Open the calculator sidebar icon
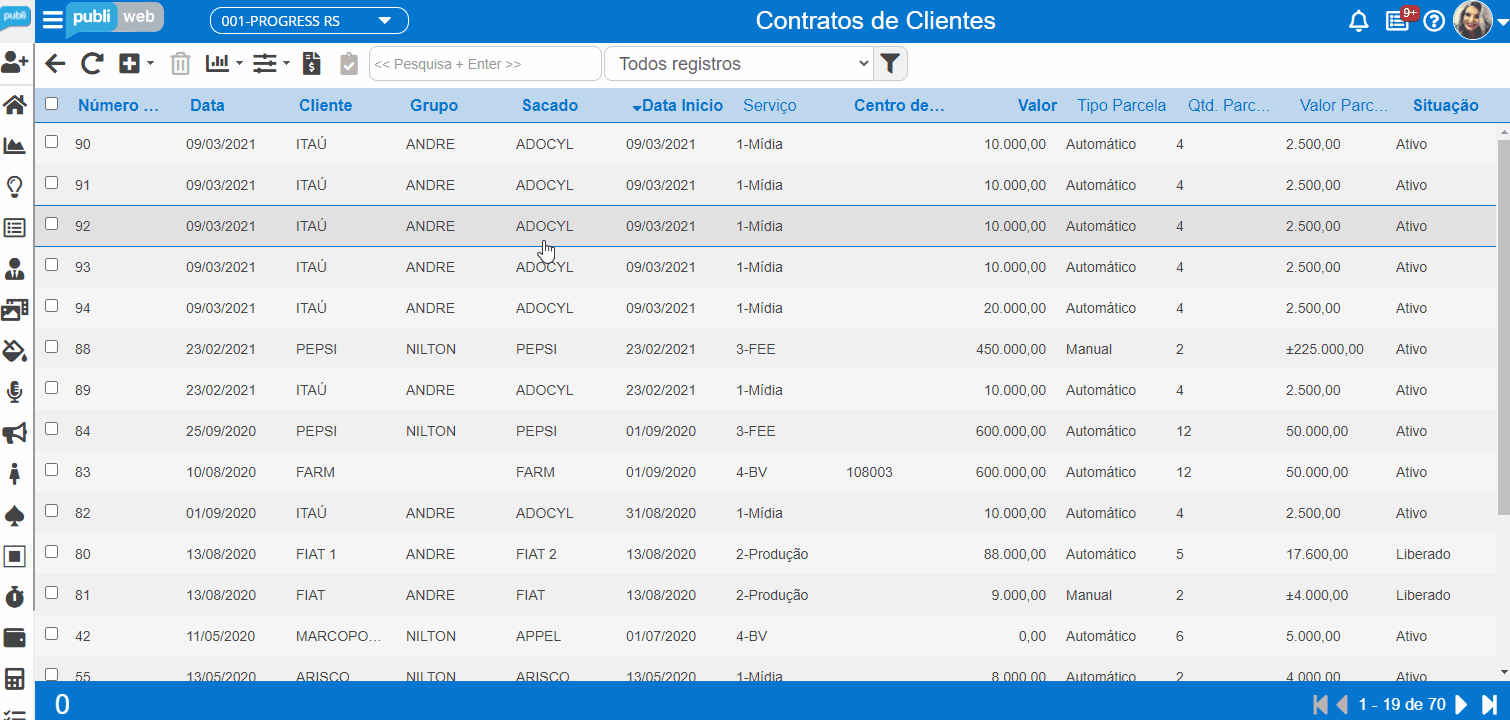The image size is (1510, 720). click(x=15, y=679)
